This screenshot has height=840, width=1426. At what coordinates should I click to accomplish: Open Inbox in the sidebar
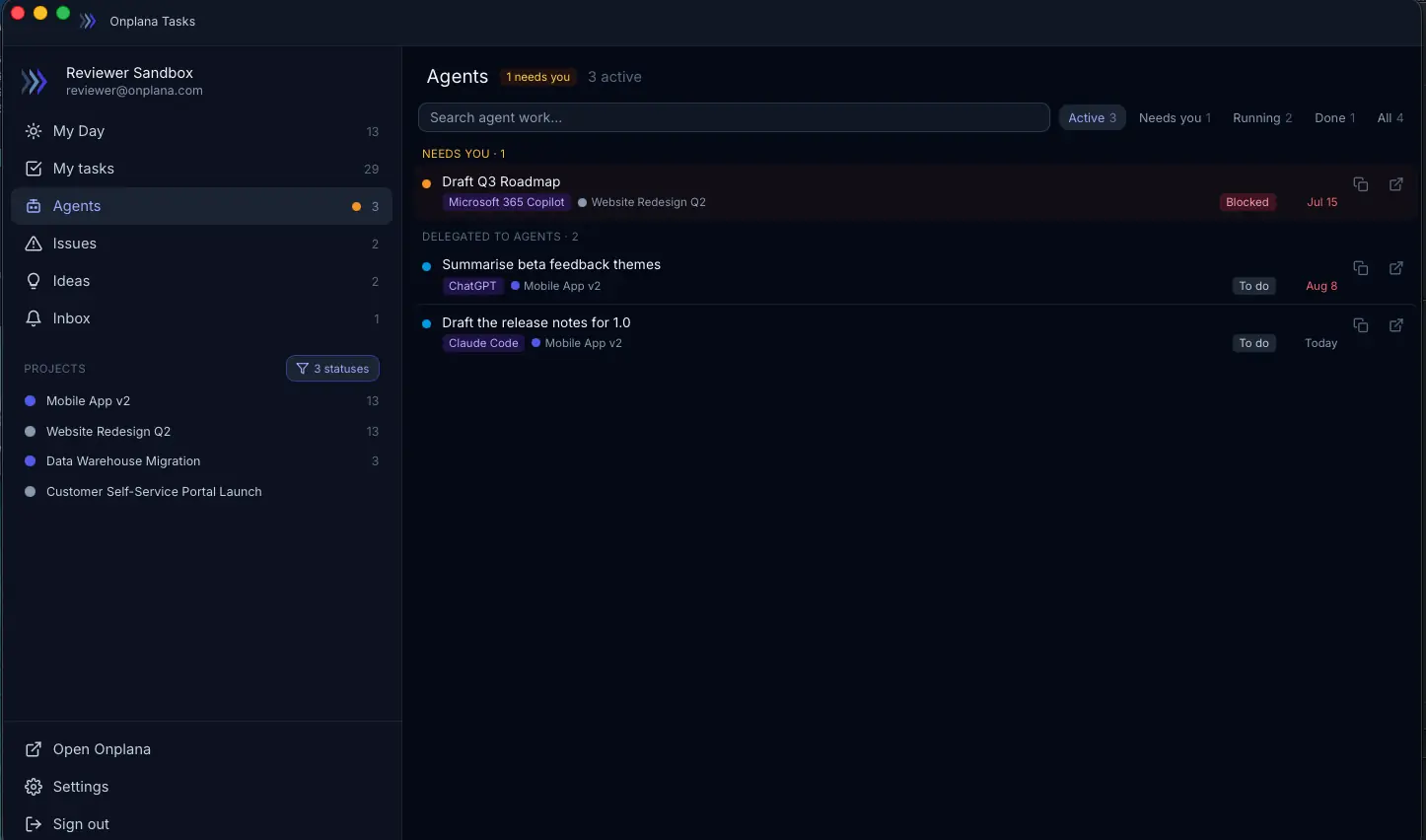pos(201,318)
